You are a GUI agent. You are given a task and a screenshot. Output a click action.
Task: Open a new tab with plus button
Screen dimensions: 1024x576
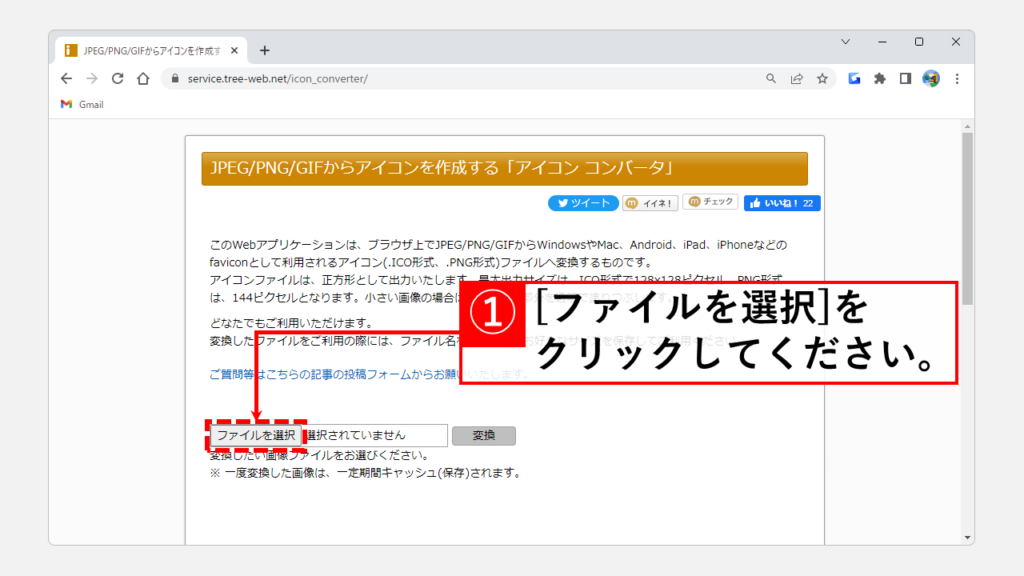coord(264,50)
